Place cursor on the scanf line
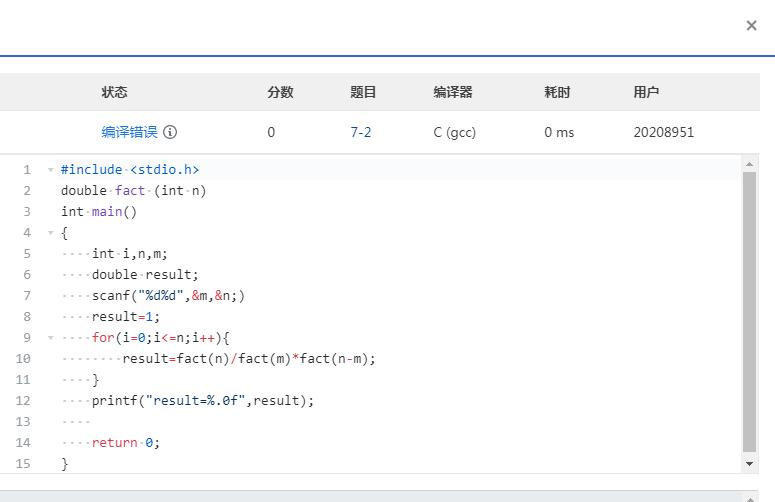Screen dimensions: 775x502 pos(168,296)
